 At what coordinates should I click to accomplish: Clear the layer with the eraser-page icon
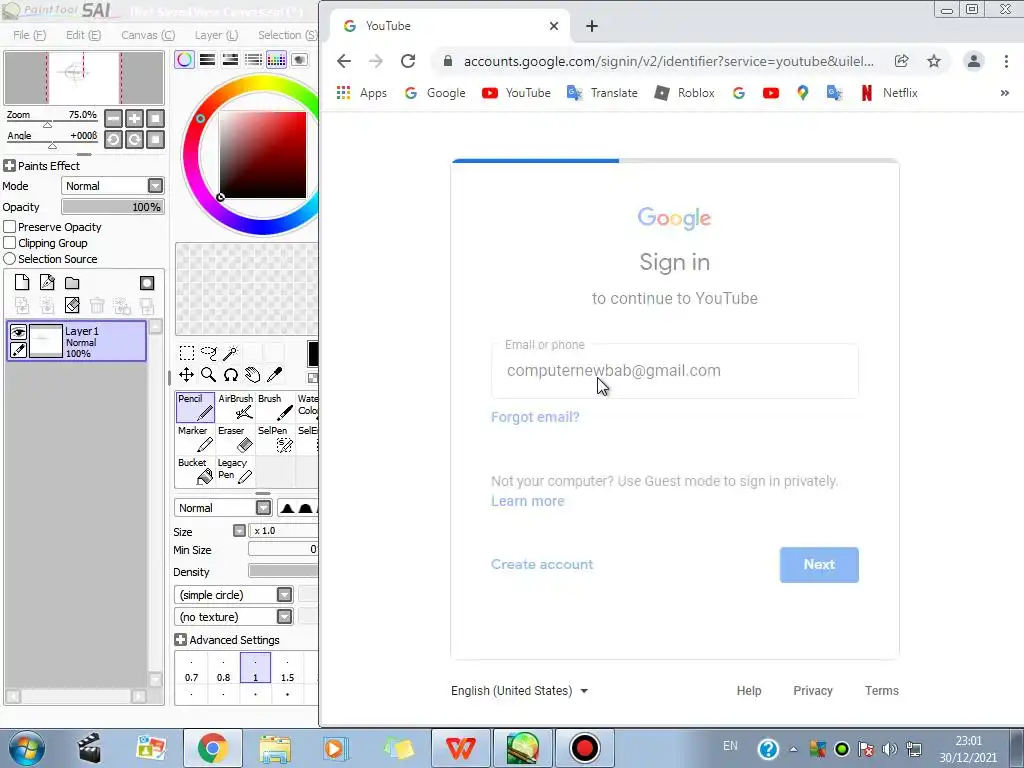[72, 305]
